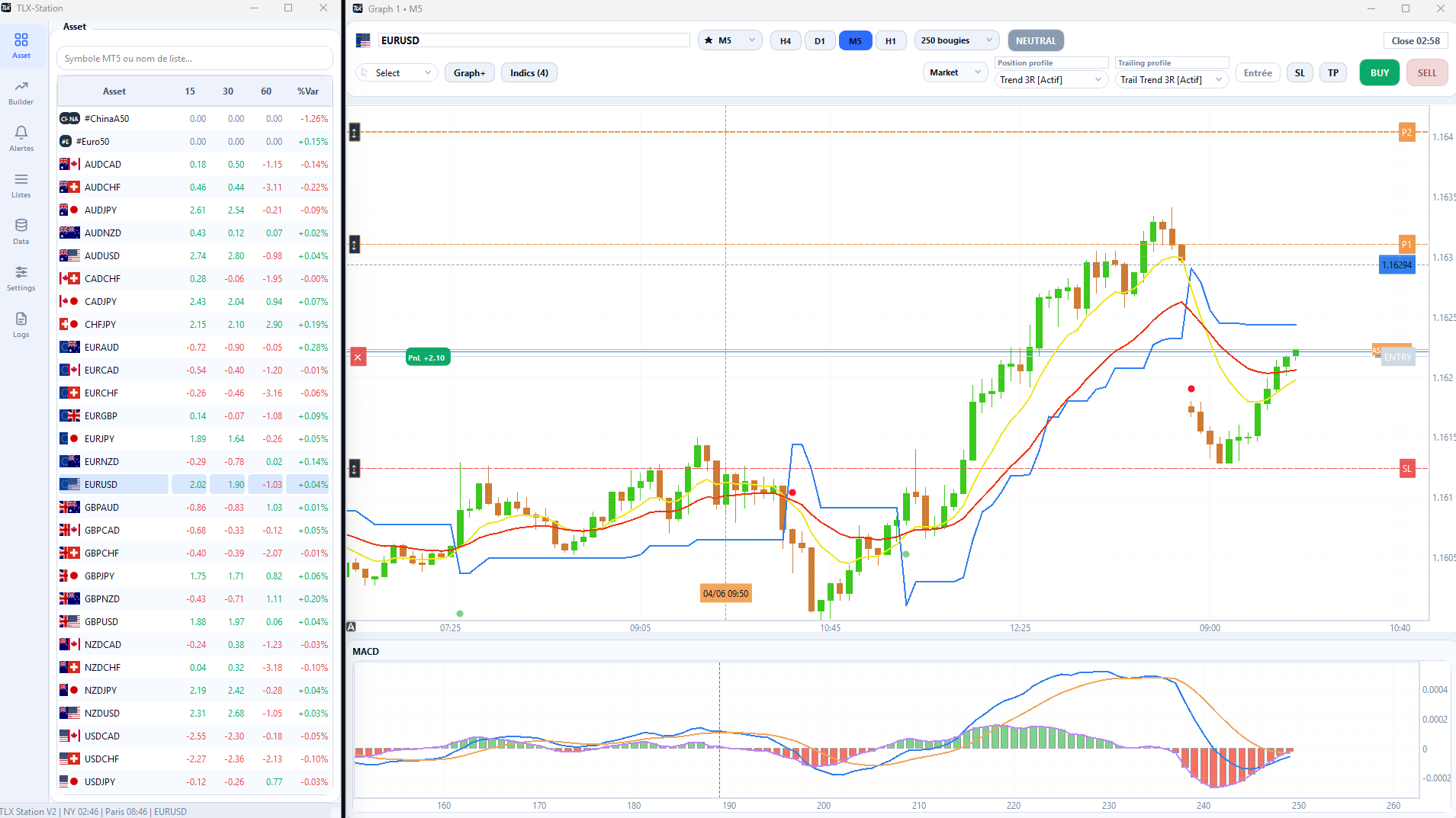Click the P1 orange price marker
1456x818 pixels.
pos(1406,245)
